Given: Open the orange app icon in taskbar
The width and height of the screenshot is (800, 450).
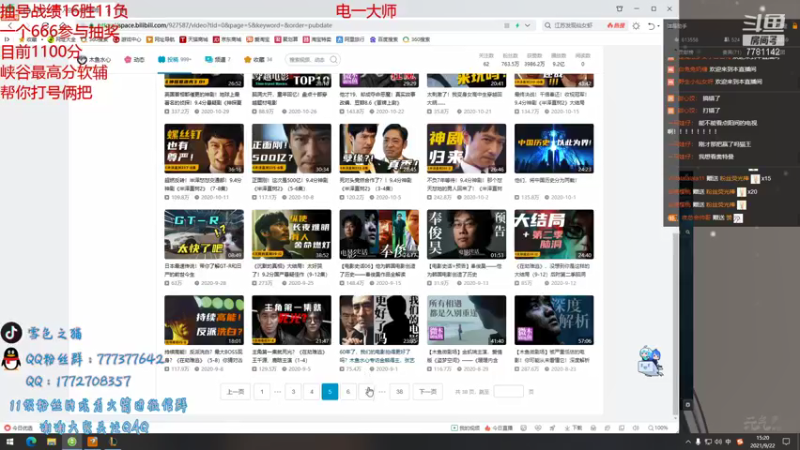Looking at the screenshot, I should [x=92, y=442].
